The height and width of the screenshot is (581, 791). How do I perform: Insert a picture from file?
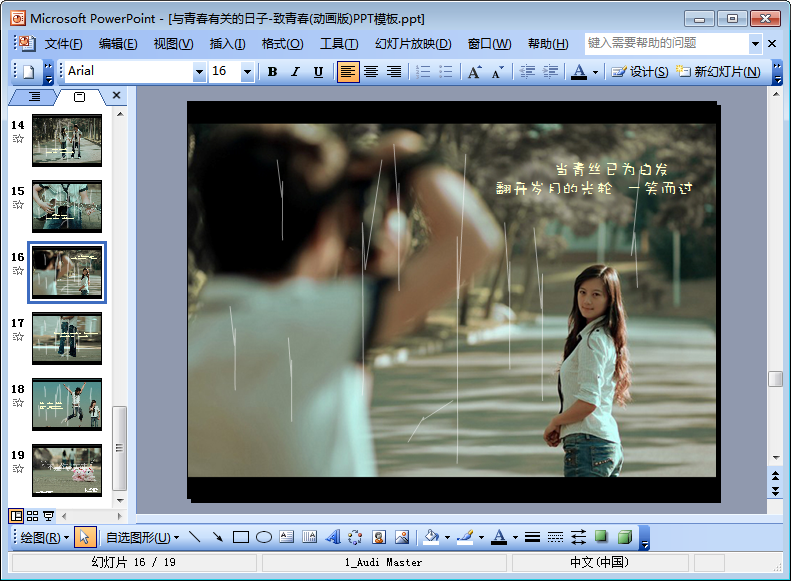401,537
